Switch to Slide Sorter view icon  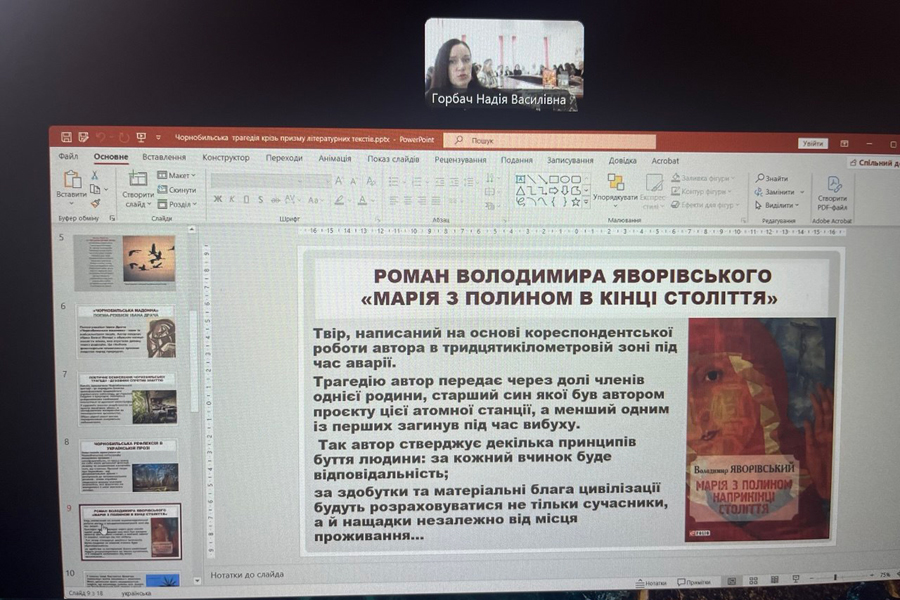click(x=754, y=580)
